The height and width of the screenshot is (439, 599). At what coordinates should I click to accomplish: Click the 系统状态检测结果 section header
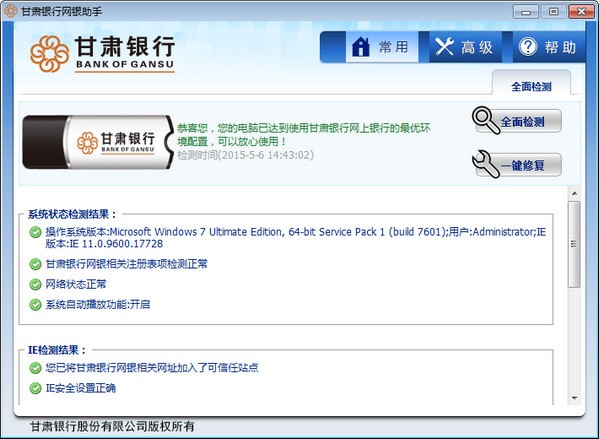pos(72,214)
